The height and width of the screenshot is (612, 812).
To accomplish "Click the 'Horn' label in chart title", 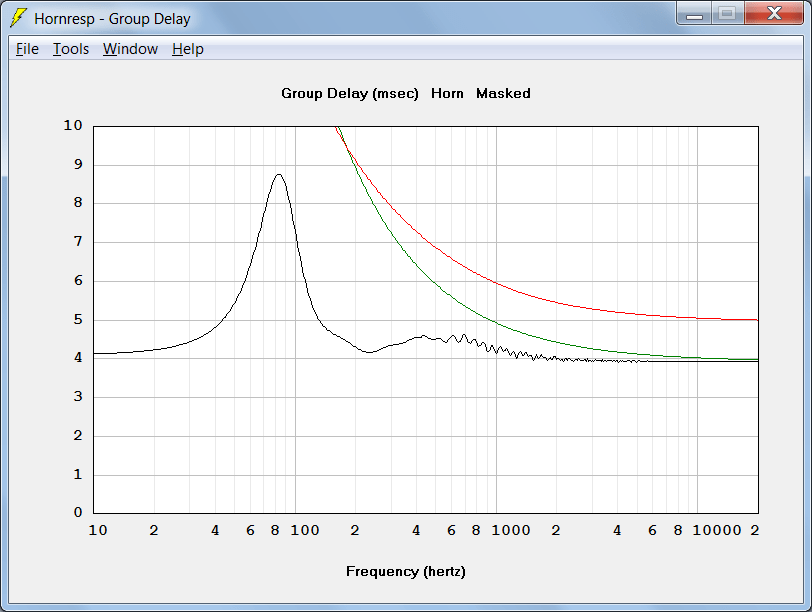I will 447,94.
